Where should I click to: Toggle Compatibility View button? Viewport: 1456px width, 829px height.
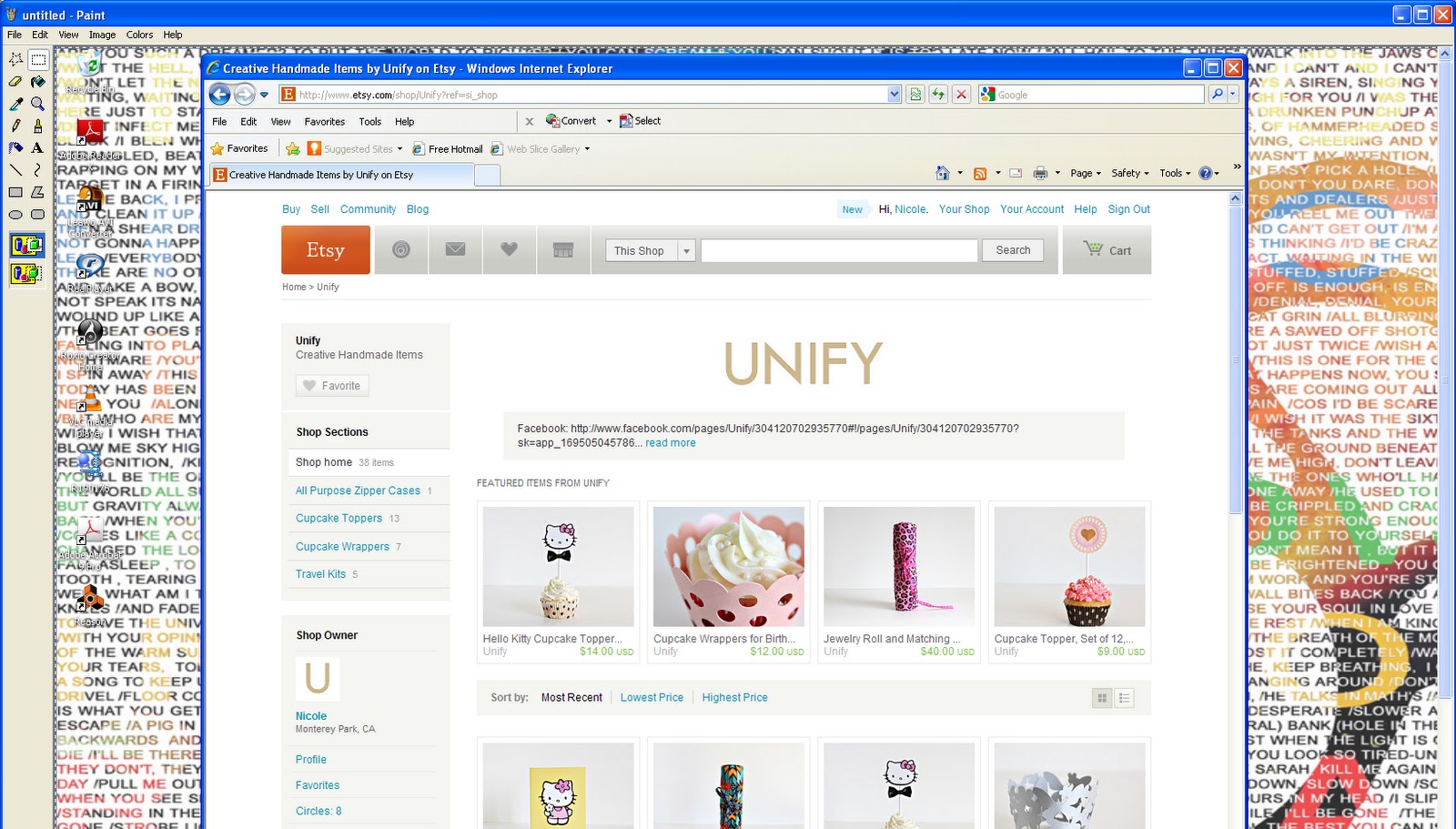tap(915, 95)
